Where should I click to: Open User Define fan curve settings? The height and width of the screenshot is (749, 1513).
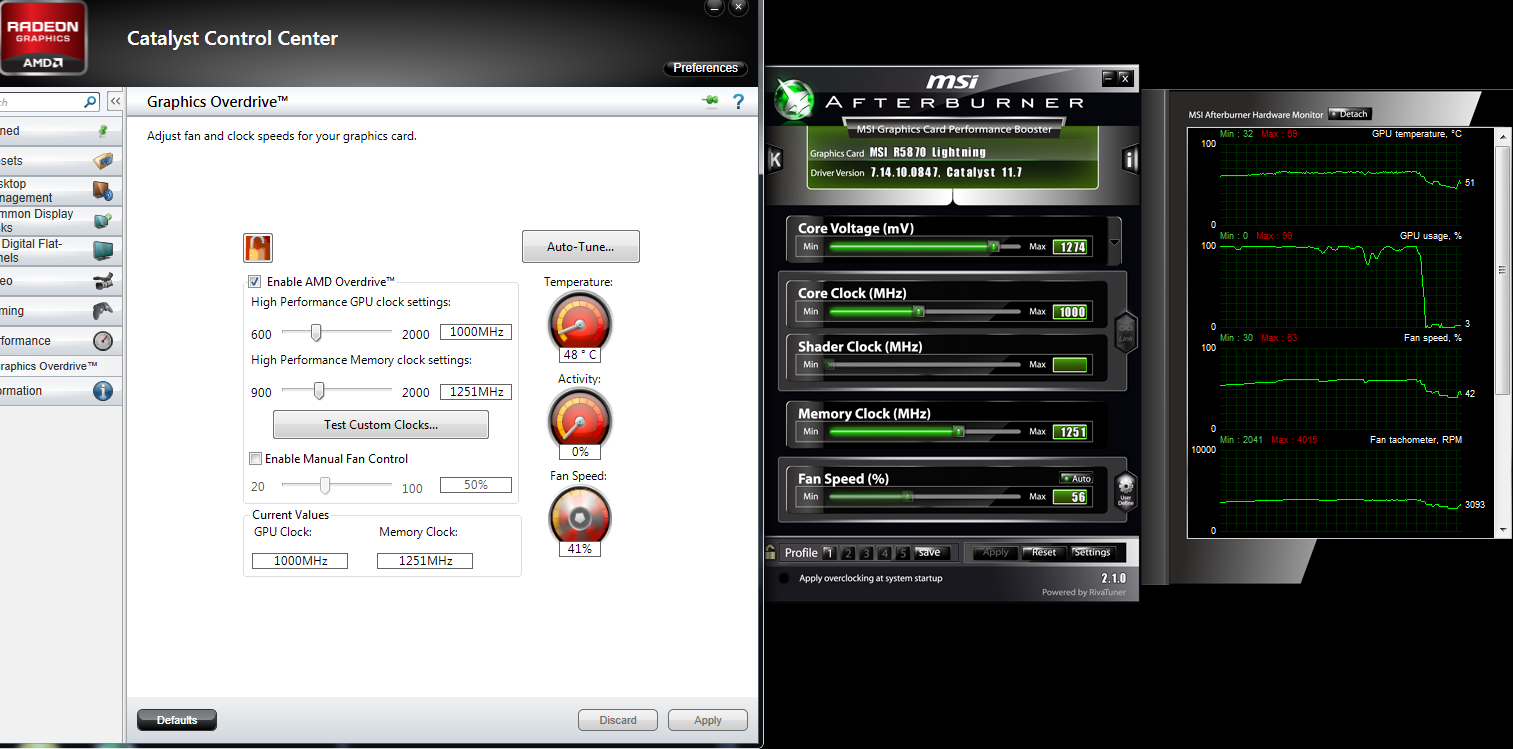pos(1124,492)
